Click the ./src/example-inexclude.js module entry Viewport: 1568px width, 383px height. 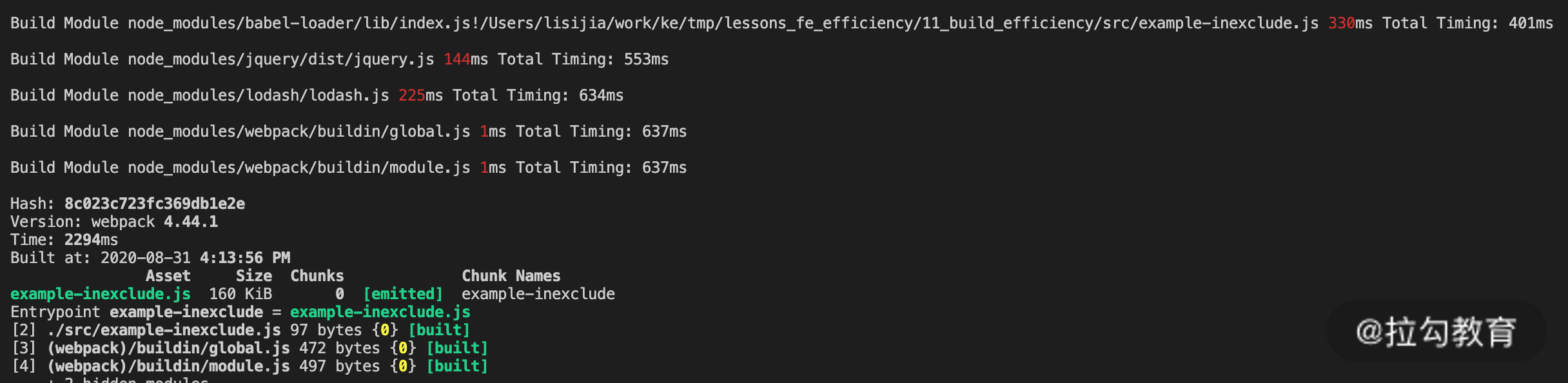coord(164,330)
